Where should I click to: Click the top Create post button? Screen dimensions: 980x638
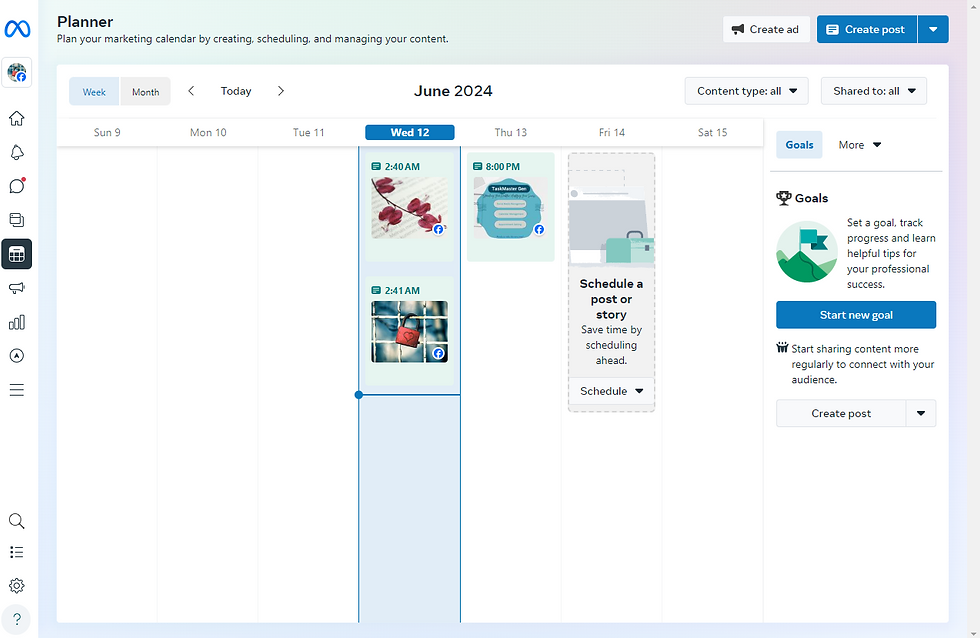point(867,29)
